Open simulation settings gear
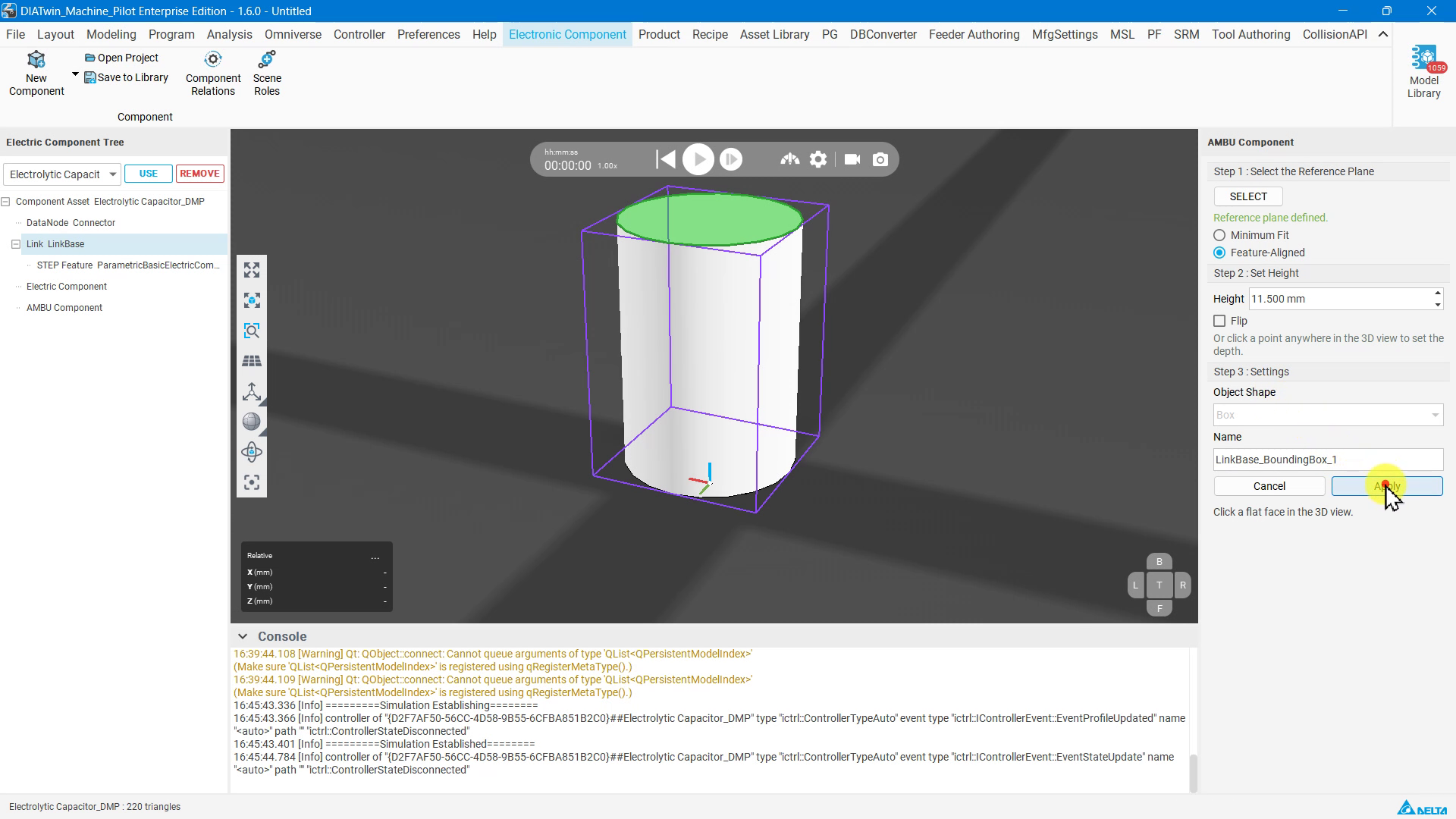Viewport: 1456px width, 819px height. tap(818, 159)
